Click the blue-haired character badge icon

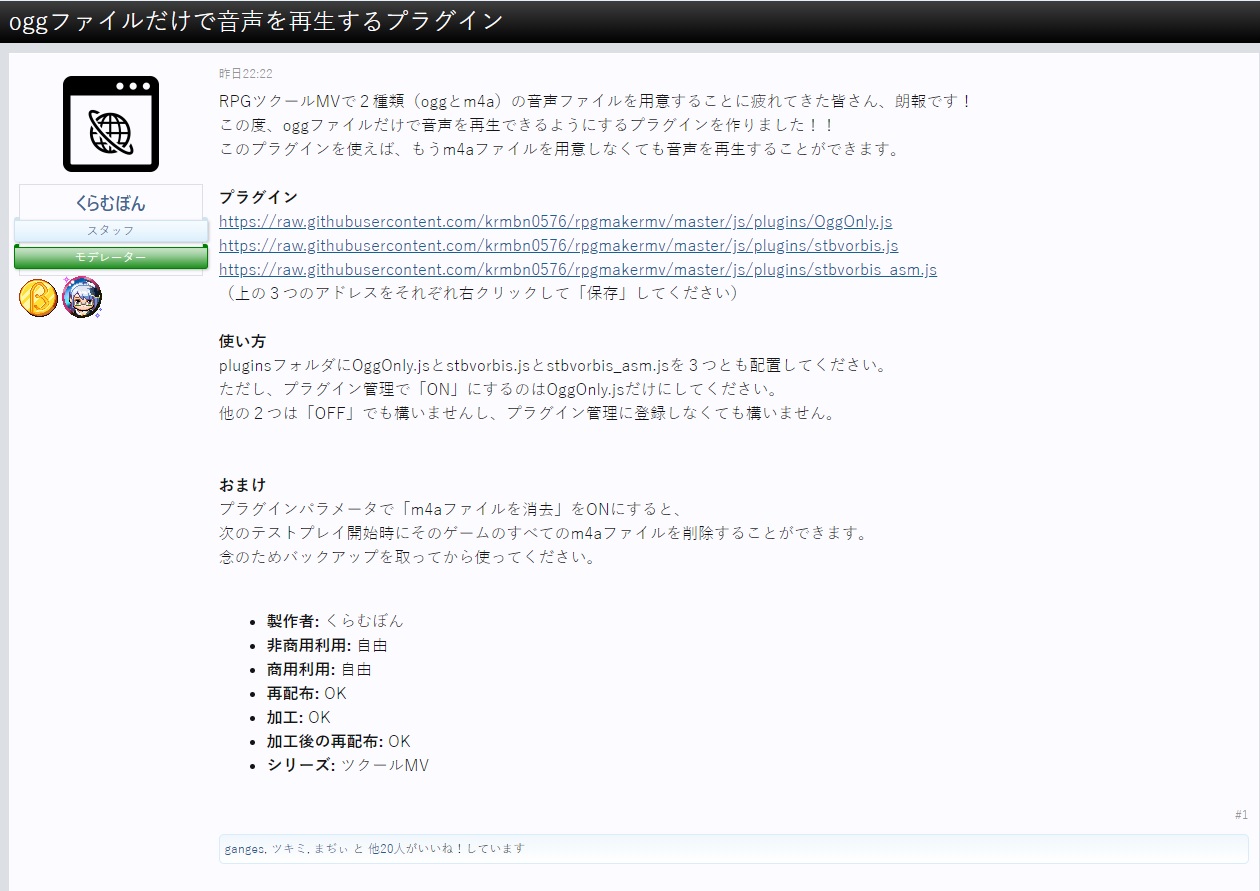pyautogui.click(x=82, y=298)
